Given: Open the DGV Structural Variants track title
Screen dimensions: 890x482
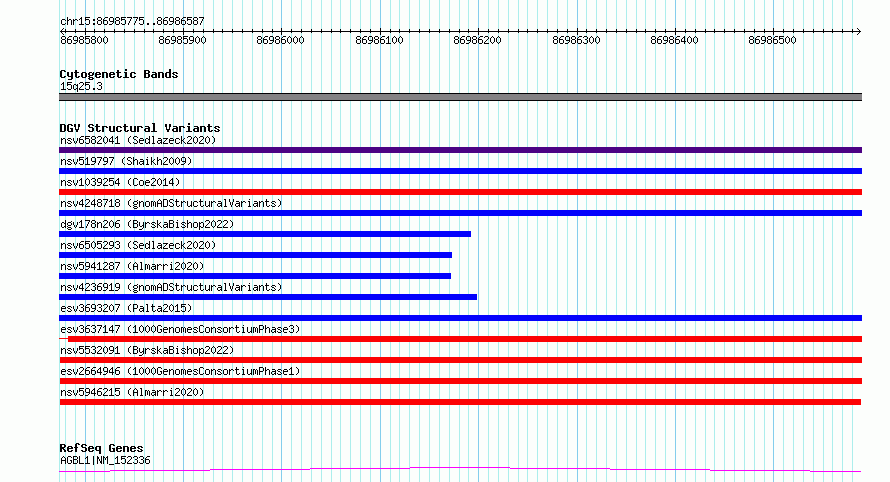Looking at the screenshot, I should click(140, 128).
